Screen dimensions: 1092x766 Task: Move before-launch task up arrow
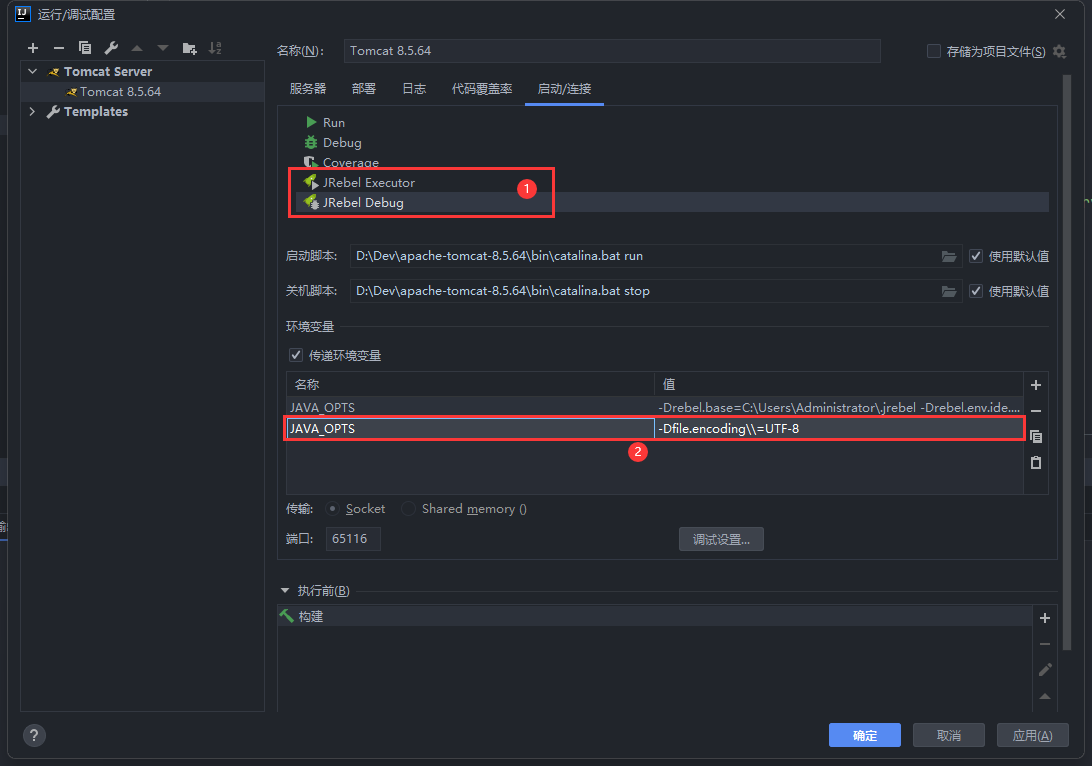click(1045, 696)
